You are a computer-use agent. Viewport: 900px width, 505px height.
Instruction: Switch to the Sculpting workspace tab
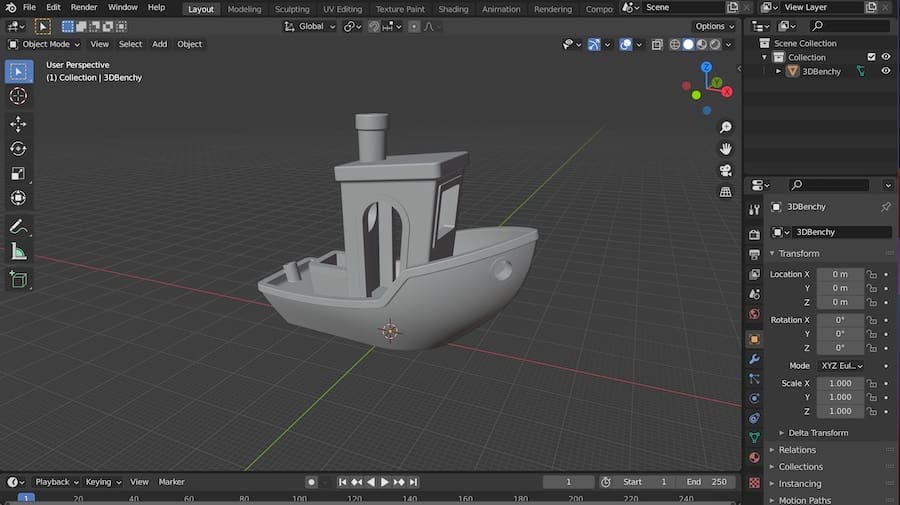(292, 9)
